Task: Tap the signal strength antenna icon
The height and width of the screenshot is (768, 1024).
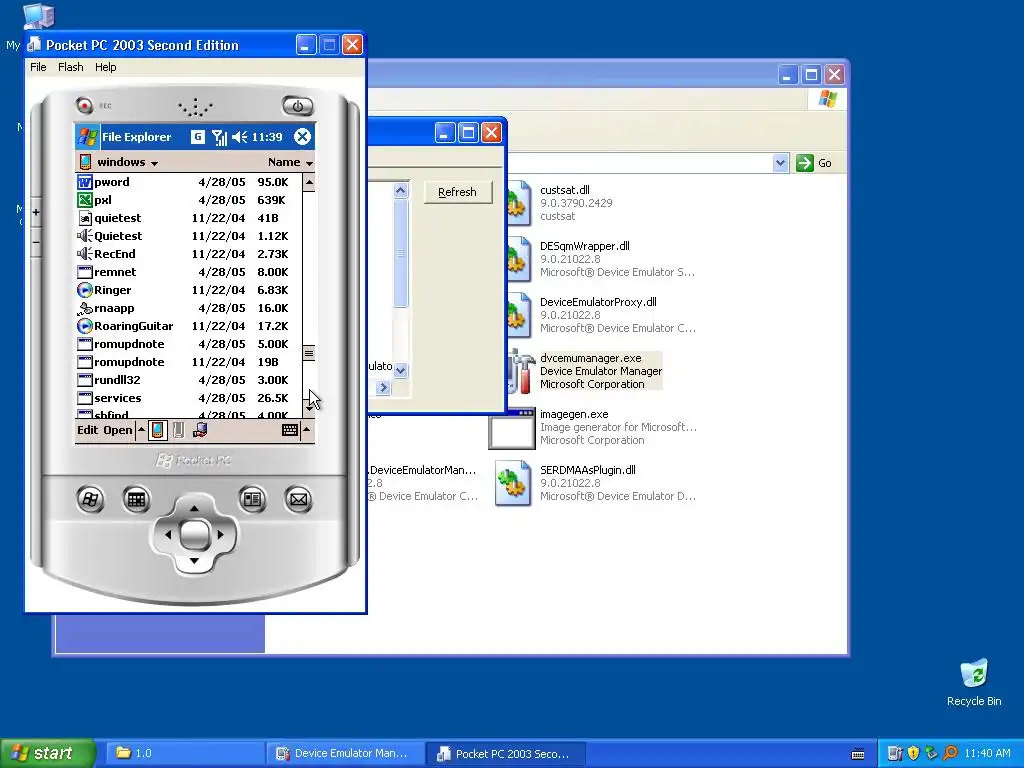Action: [219, 137]
